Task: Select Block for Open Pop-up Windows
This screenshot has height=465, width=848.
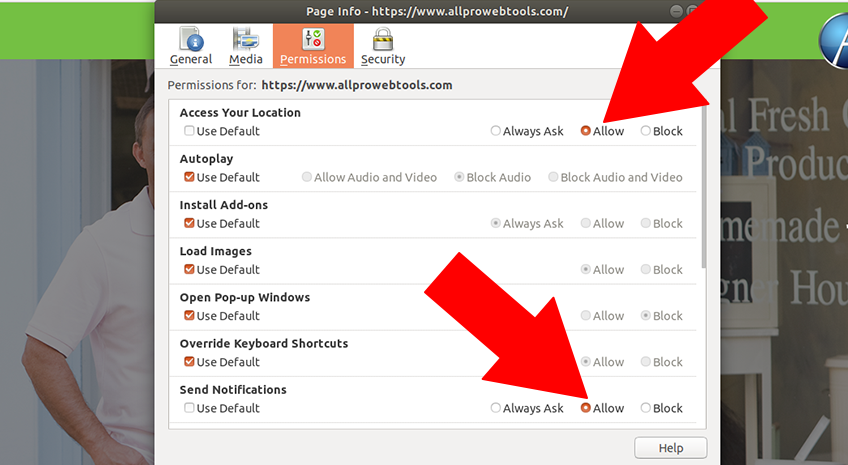Action: 646,315
